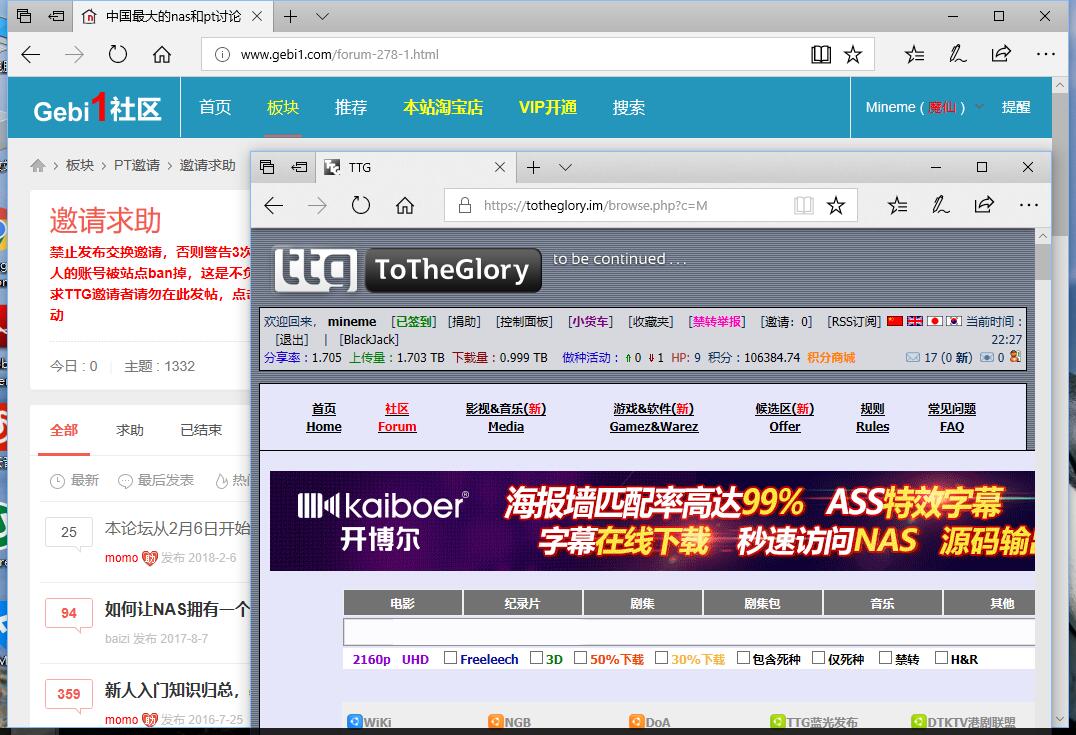Screen dimensions: 1076x735
Task: Open the 规则 Rules page
Action: click(872, 417)
